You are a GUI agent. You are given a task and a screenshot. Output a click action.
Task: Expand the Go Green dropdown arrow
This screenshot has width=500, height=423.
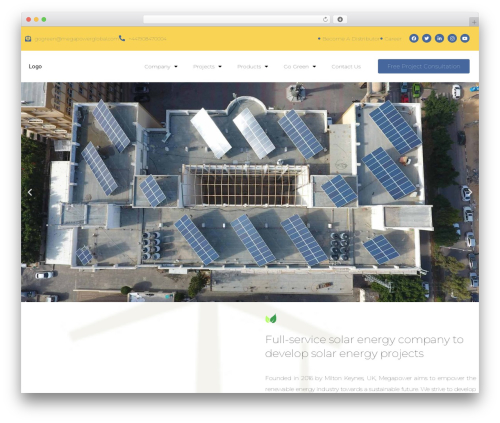click(314, 67)
